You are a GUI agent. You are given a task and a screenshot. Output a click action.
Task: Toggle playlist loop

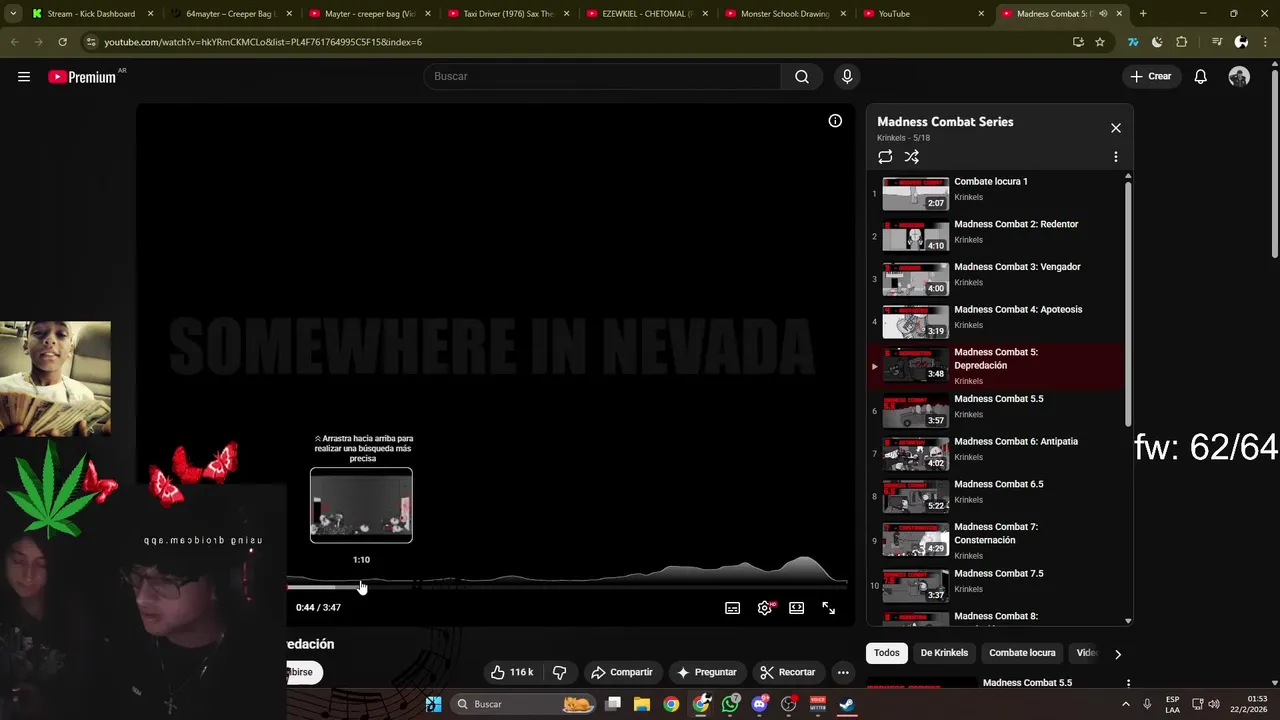click(x=885, y=157)
